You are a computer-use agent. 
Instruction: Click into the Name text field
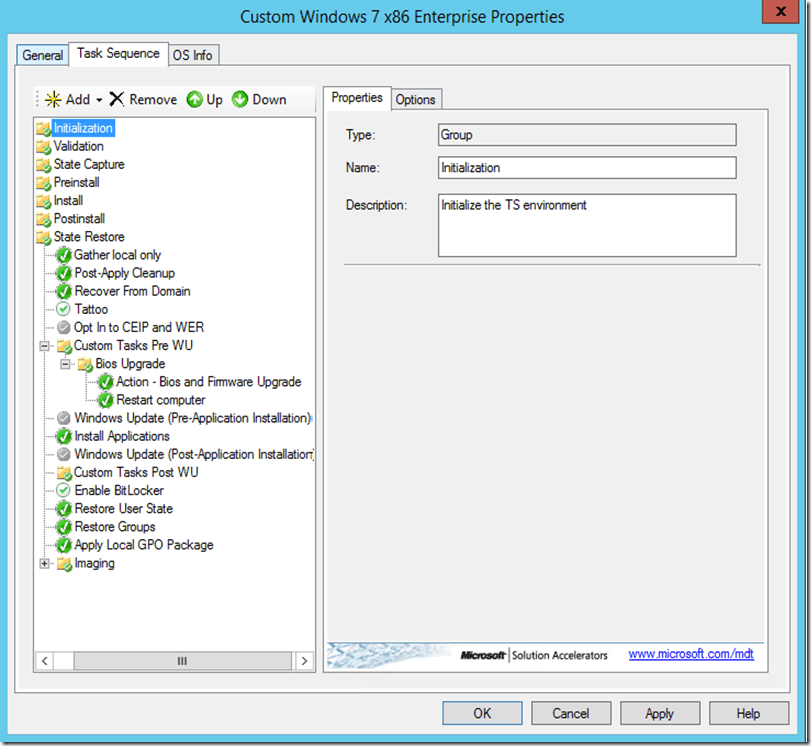[x=586, y=168]
